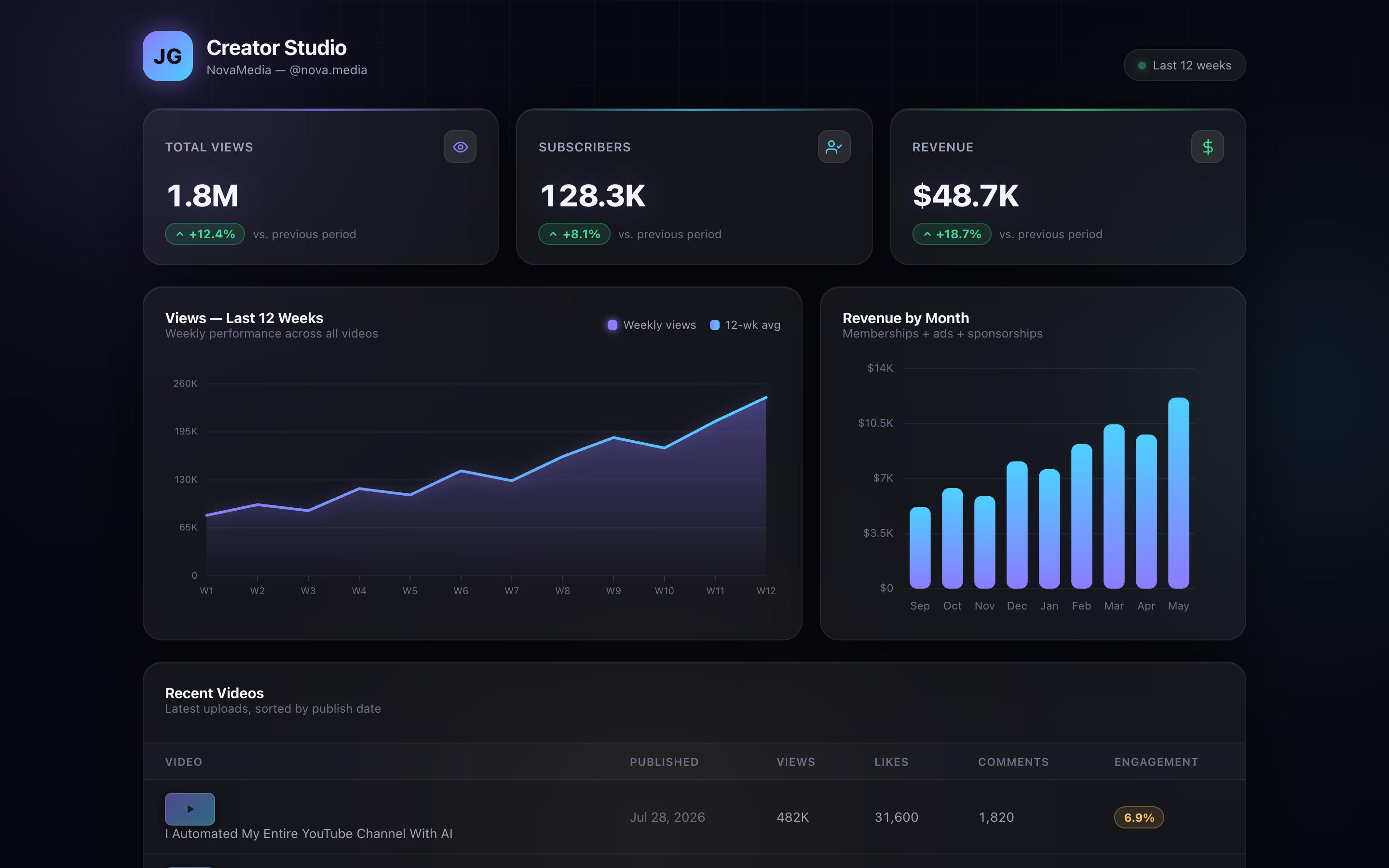Open the video I Automated My Entire YouTube Channel With AI
The height and width of the screenshot is (868, 1389).
click(x=309, y=834)
